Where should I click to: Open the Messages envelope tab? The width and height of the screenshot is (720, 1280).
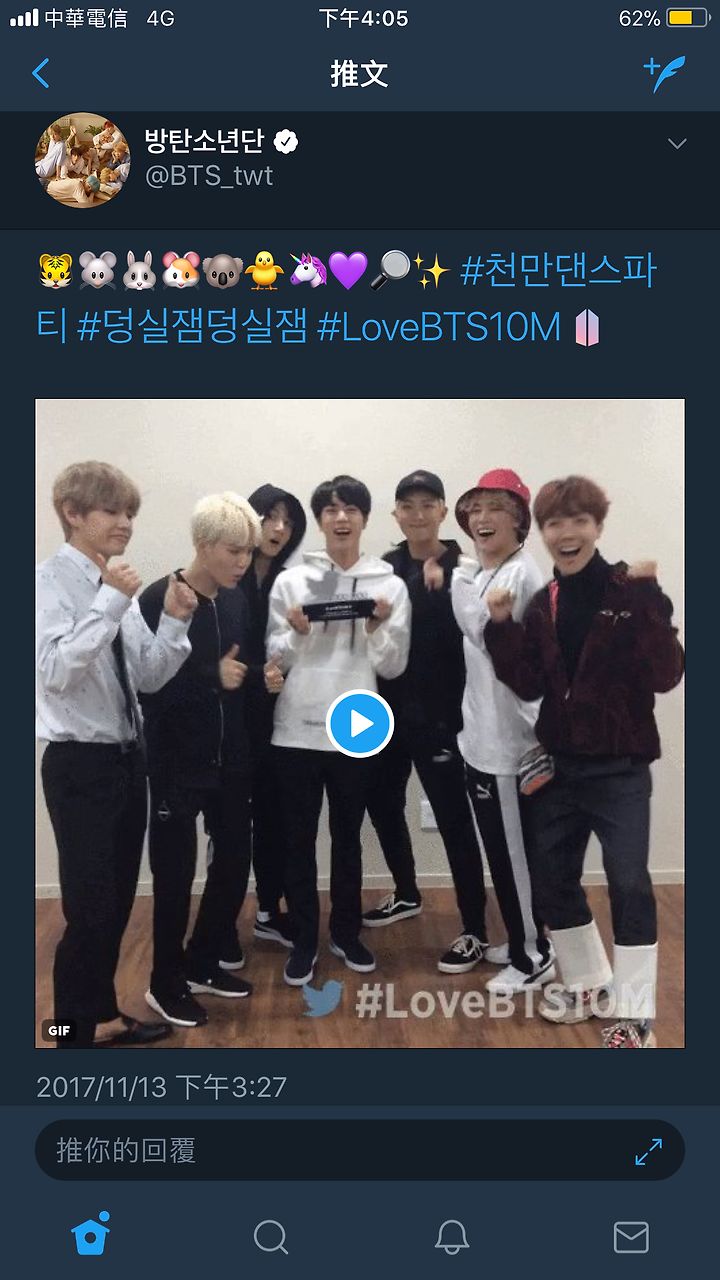point(631,1237)
